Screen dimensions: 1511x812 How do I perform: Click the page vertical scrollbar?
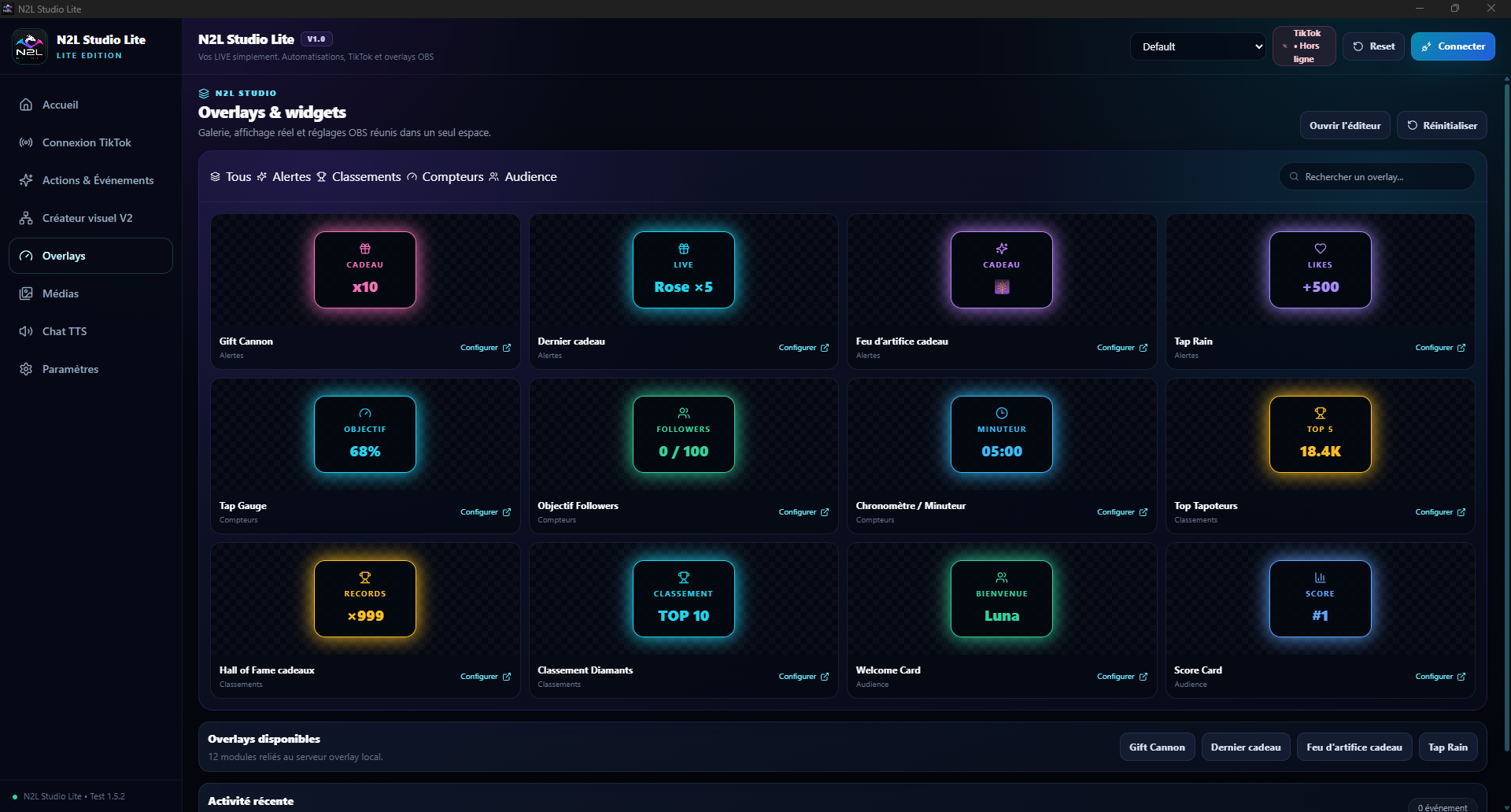click(x=1506, y=417)
